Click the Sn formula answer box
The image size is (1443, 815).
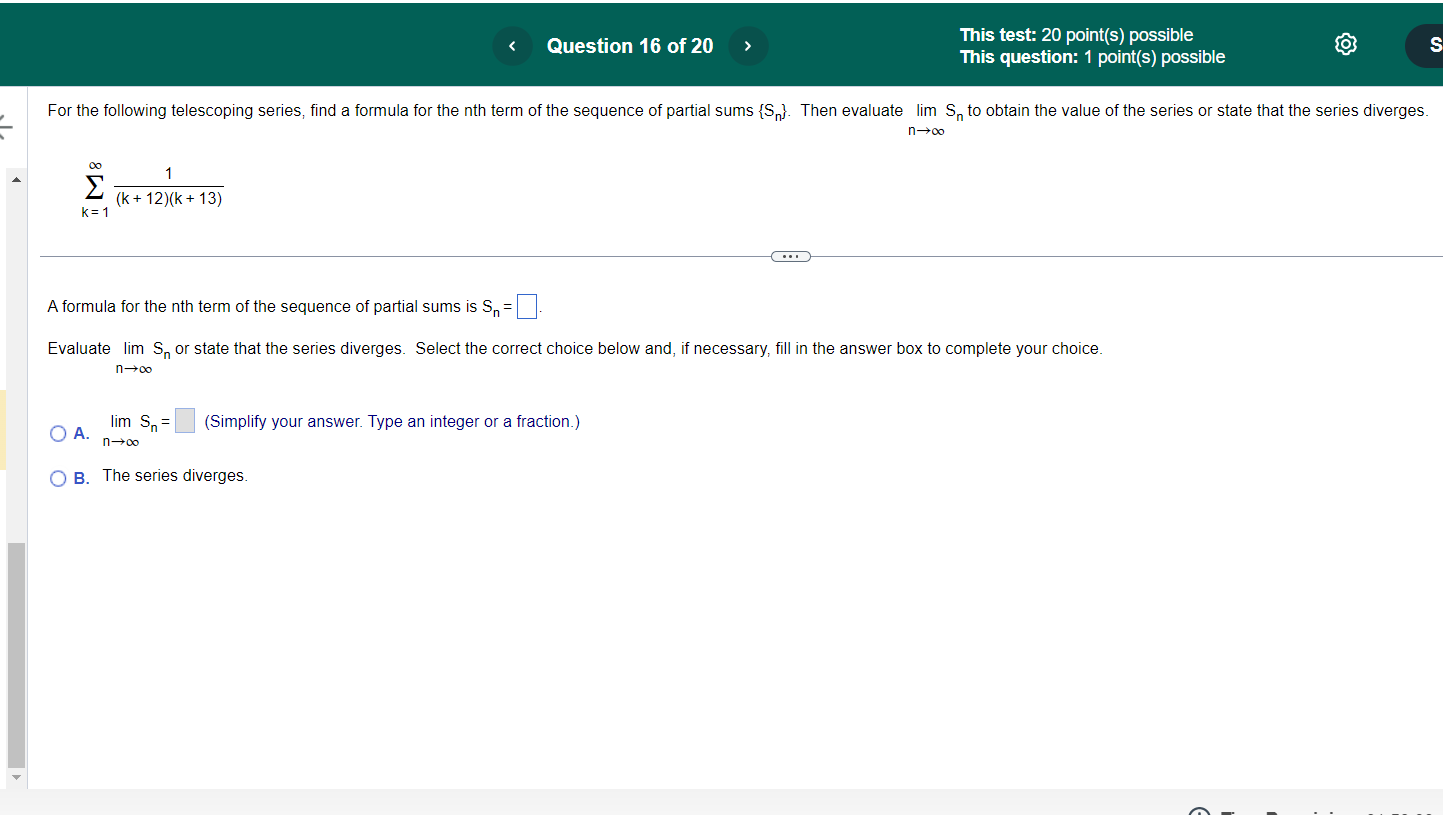(527, 306)
